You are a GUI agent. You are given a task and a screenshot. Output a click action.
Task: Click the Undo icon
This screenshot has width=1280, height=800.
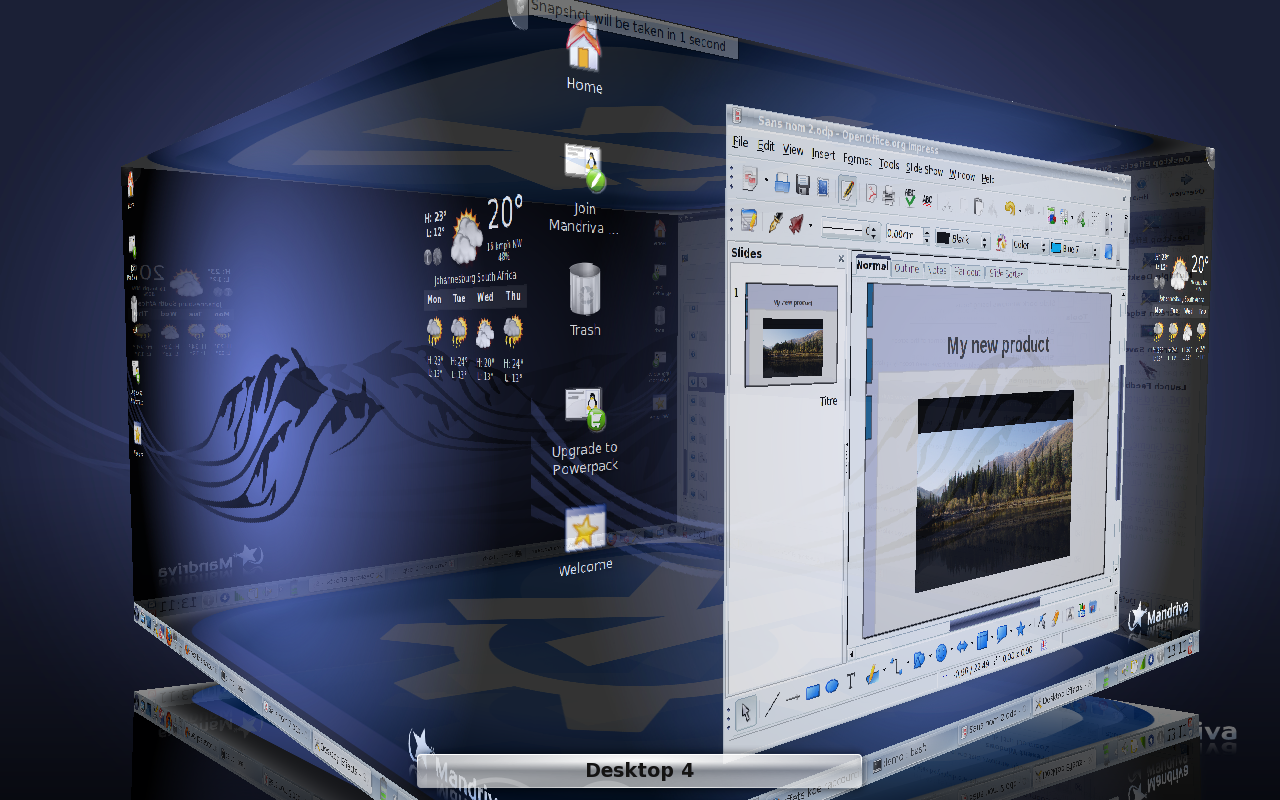1009,208
